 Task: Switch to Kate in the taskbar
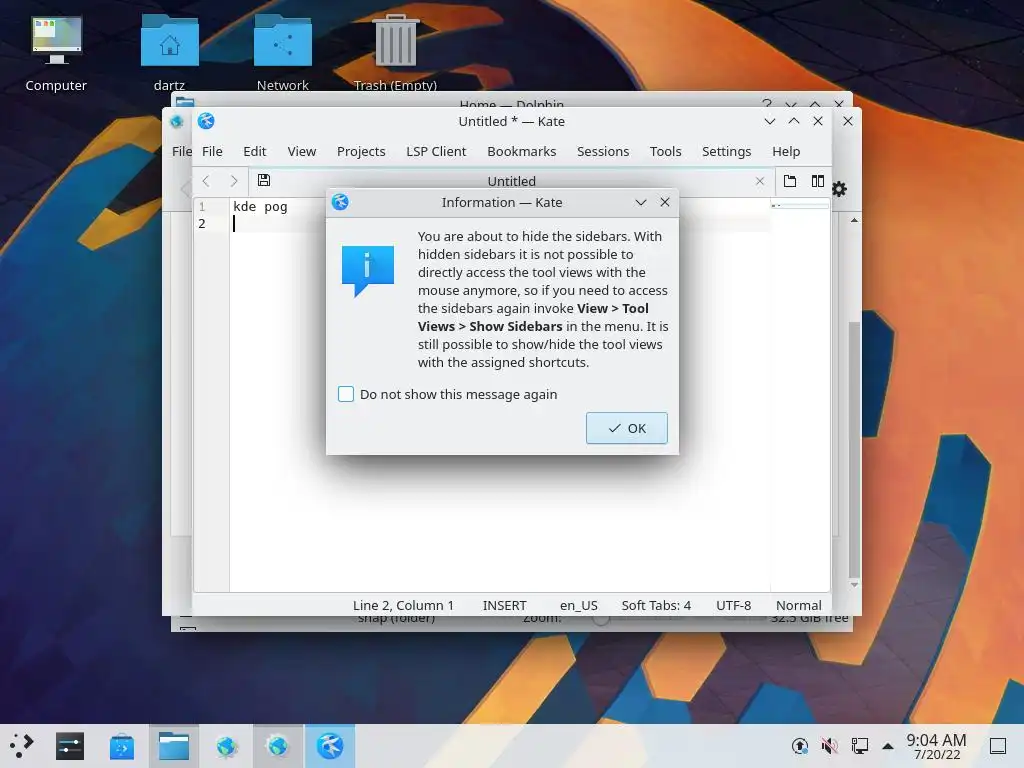tap(330, 746)
